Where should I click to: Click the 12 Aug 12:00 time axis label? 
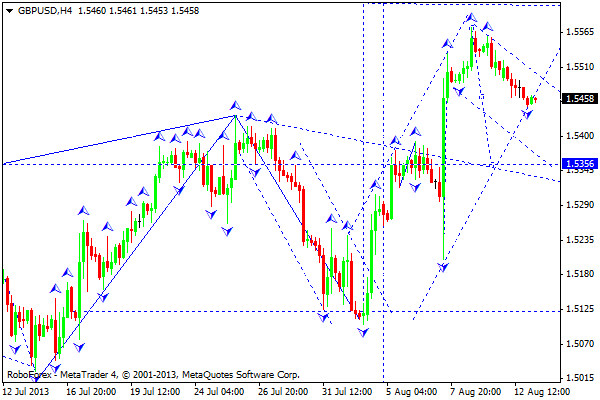tap(539, 392)
